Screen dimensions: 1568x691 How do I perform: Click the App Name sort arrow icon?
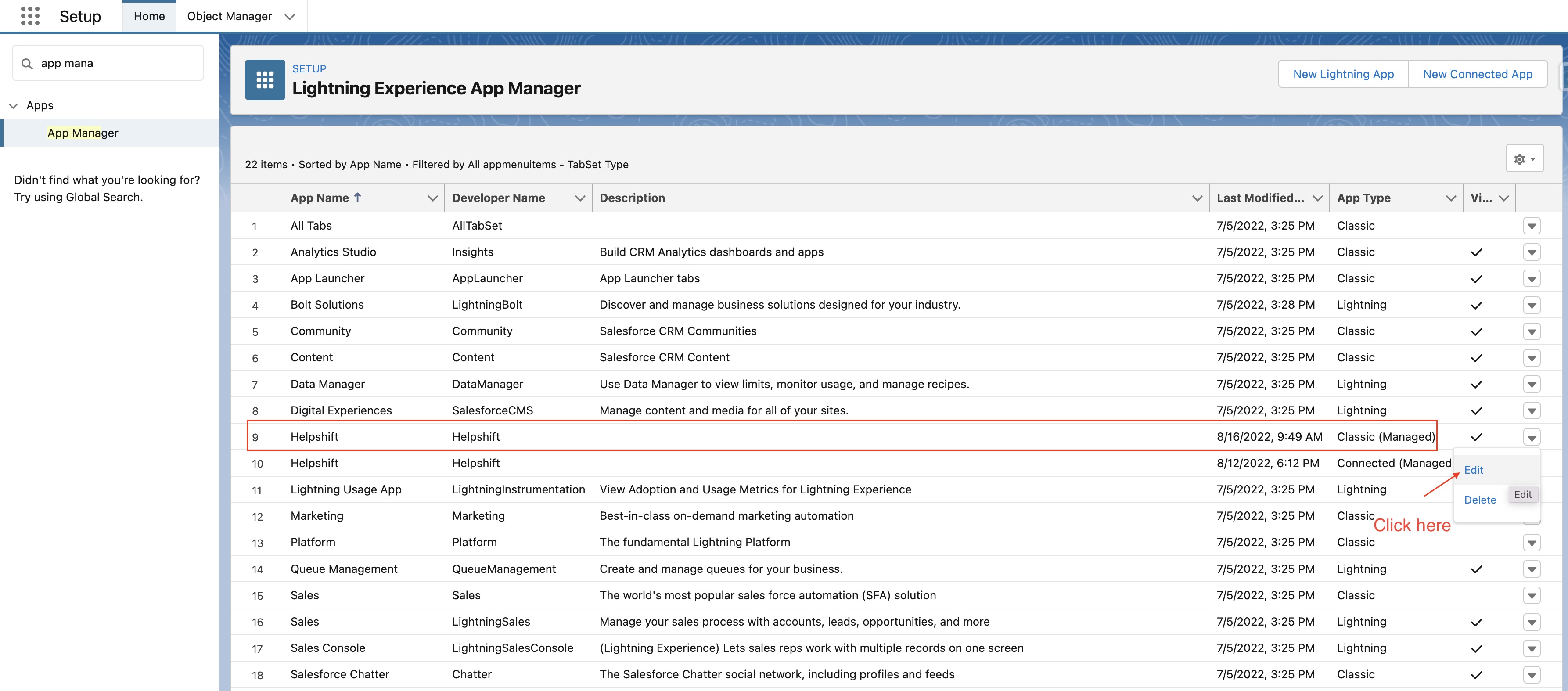pyautogui.click(x=358, y=197)
